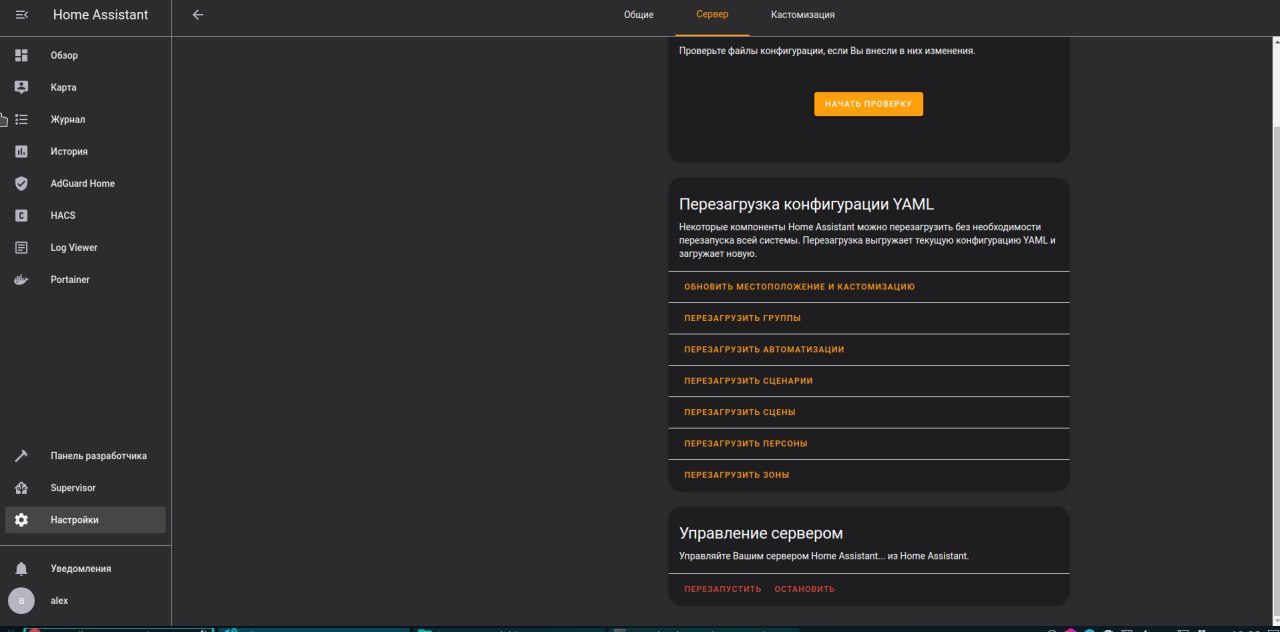Switch to the Общие tab
Image resolution: width=1280 pixels, height=632 pixels.
(x=639, y=15)
